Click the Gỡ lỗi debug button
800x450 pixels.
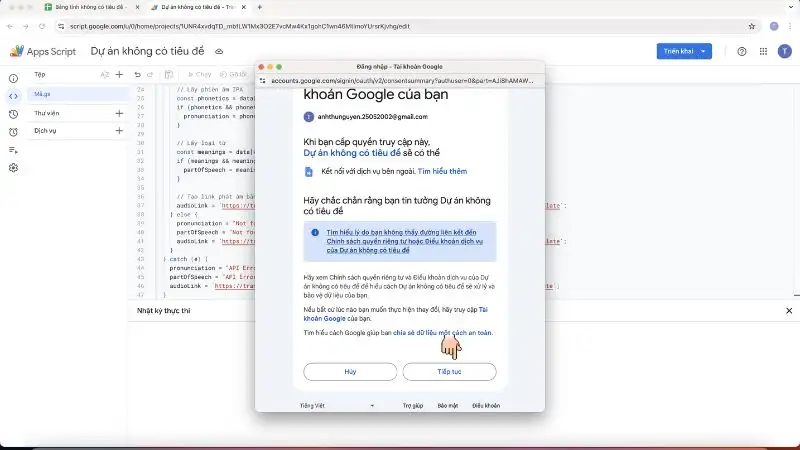coord(234,74)
